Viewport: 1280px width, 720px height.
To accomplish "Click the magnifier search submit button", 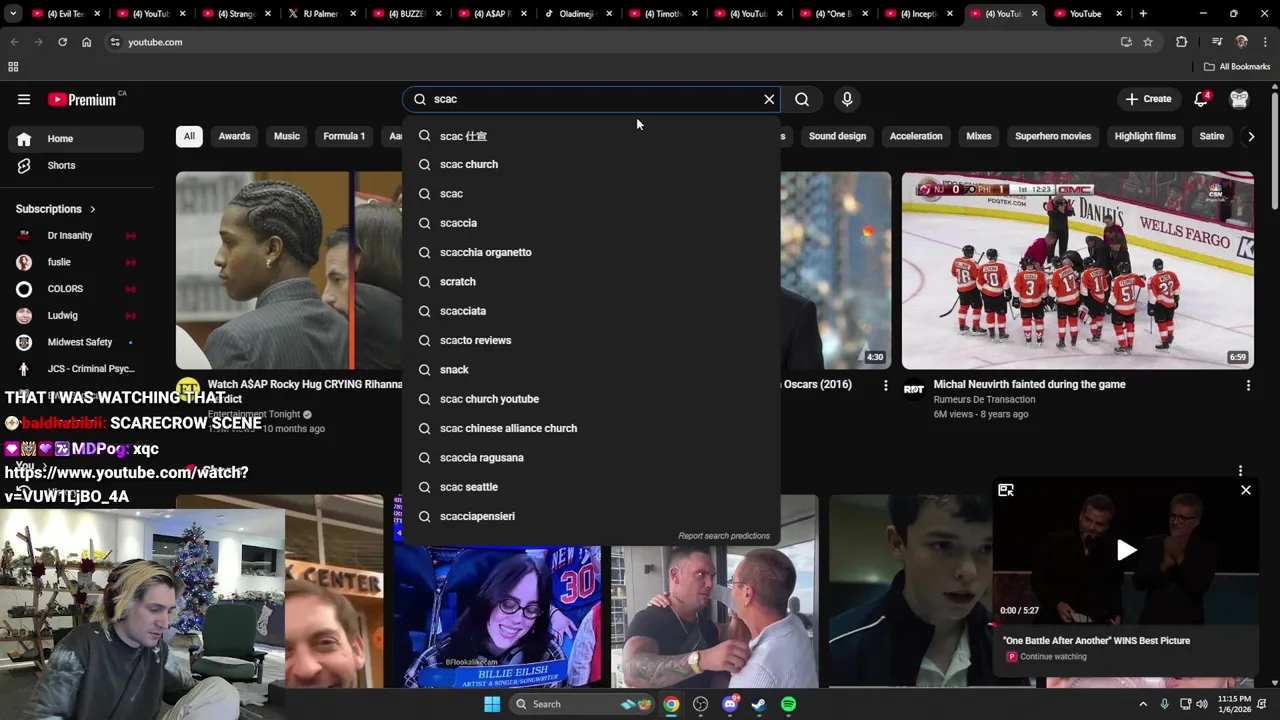I will coord(802,99).
